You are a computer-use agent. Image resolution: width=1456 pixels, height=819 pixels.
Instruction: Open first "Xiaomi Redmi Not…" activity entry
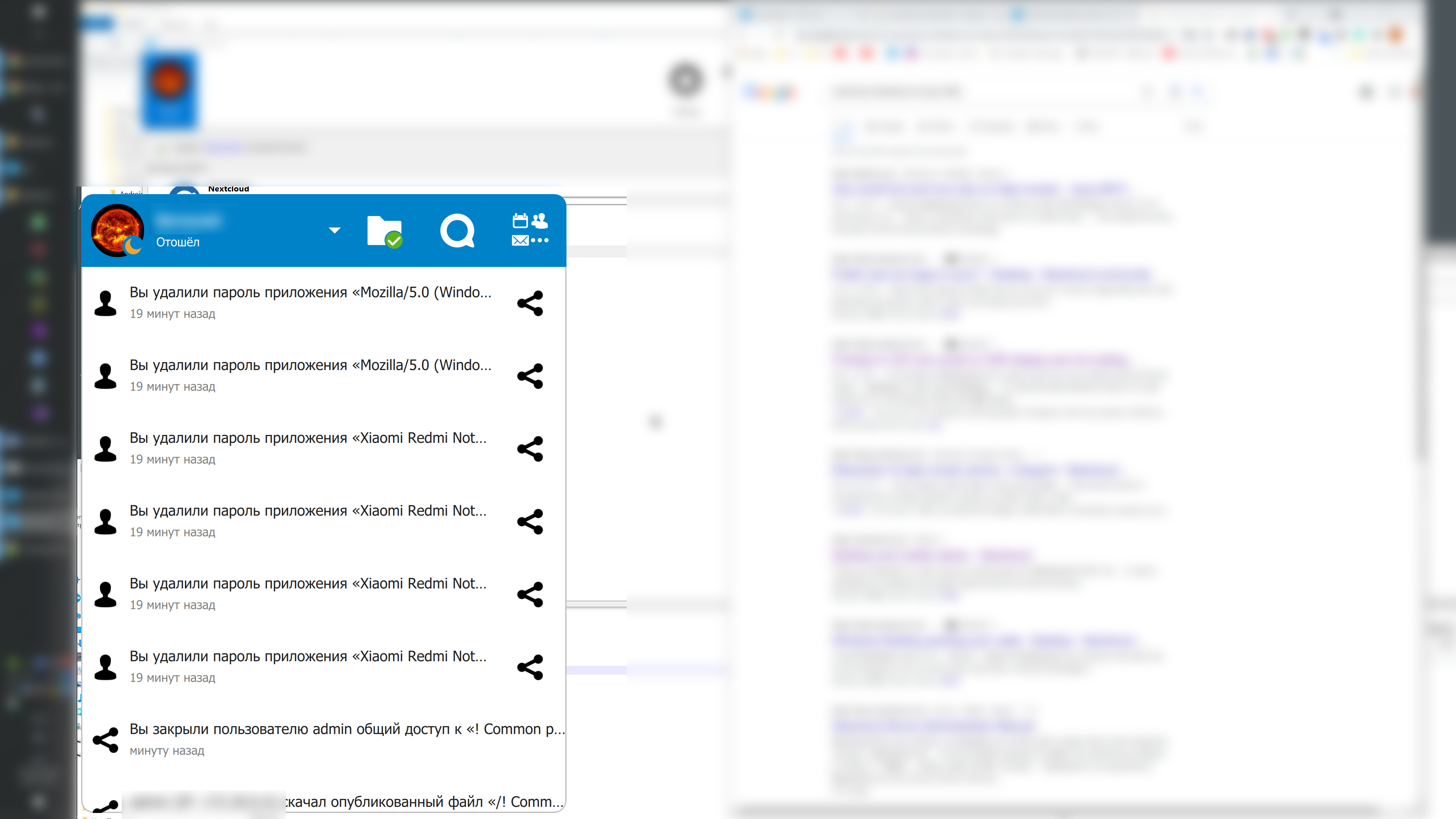point(324,449)
